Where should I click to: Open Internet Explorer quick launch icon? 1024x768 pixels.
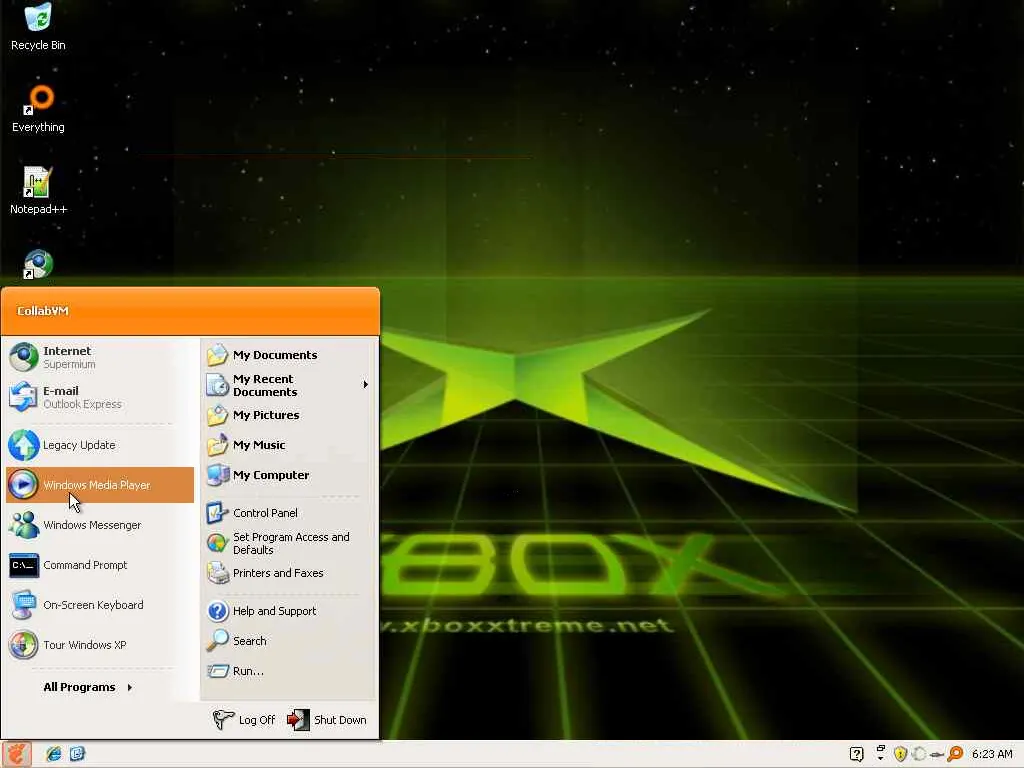54,754
